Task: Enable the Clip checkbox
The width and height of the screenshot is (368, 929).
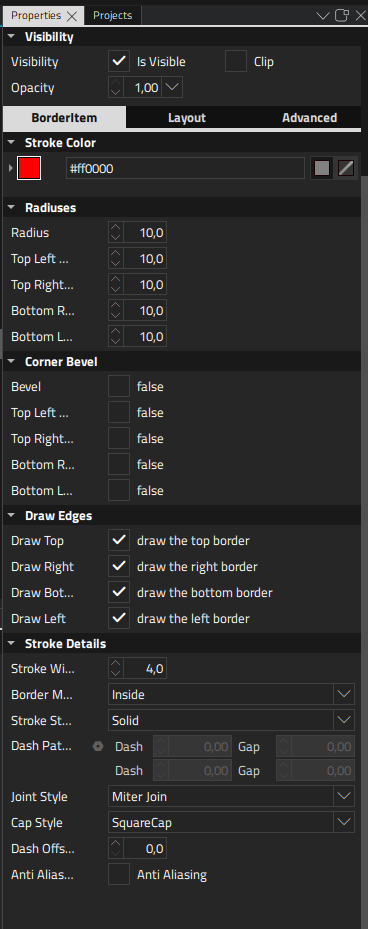Action: [x=236, y=61]
